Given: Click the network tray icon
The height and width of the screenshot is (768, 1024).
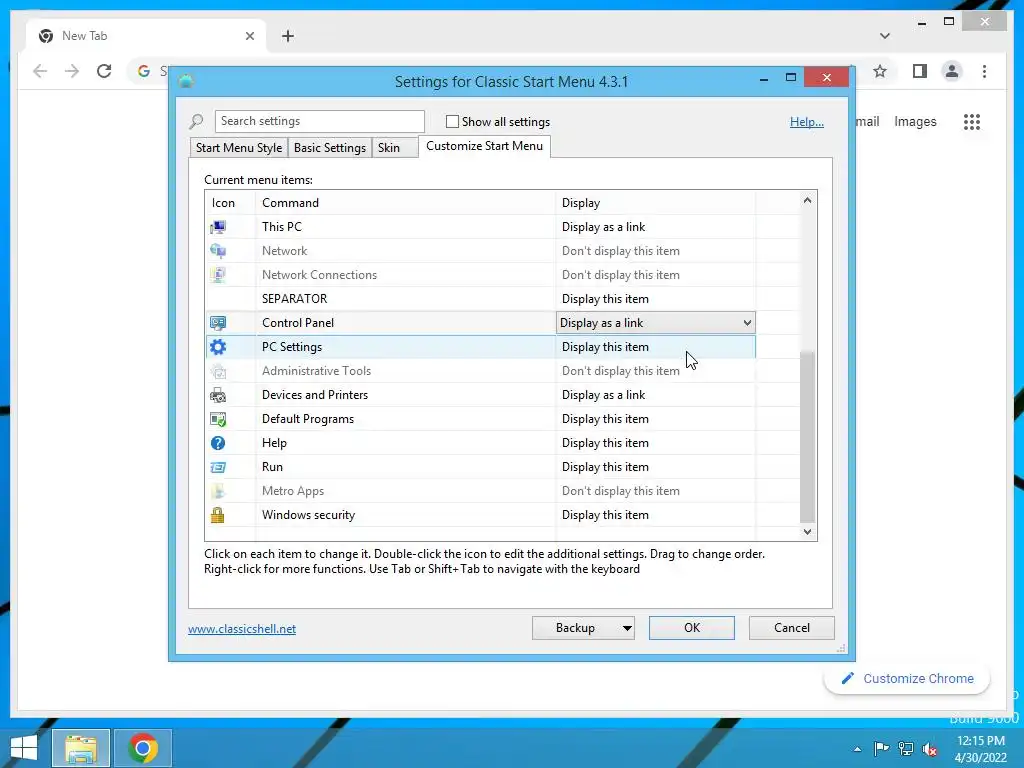Looking at the screenshot, I should pyautogui.click(x=906, y=748).
